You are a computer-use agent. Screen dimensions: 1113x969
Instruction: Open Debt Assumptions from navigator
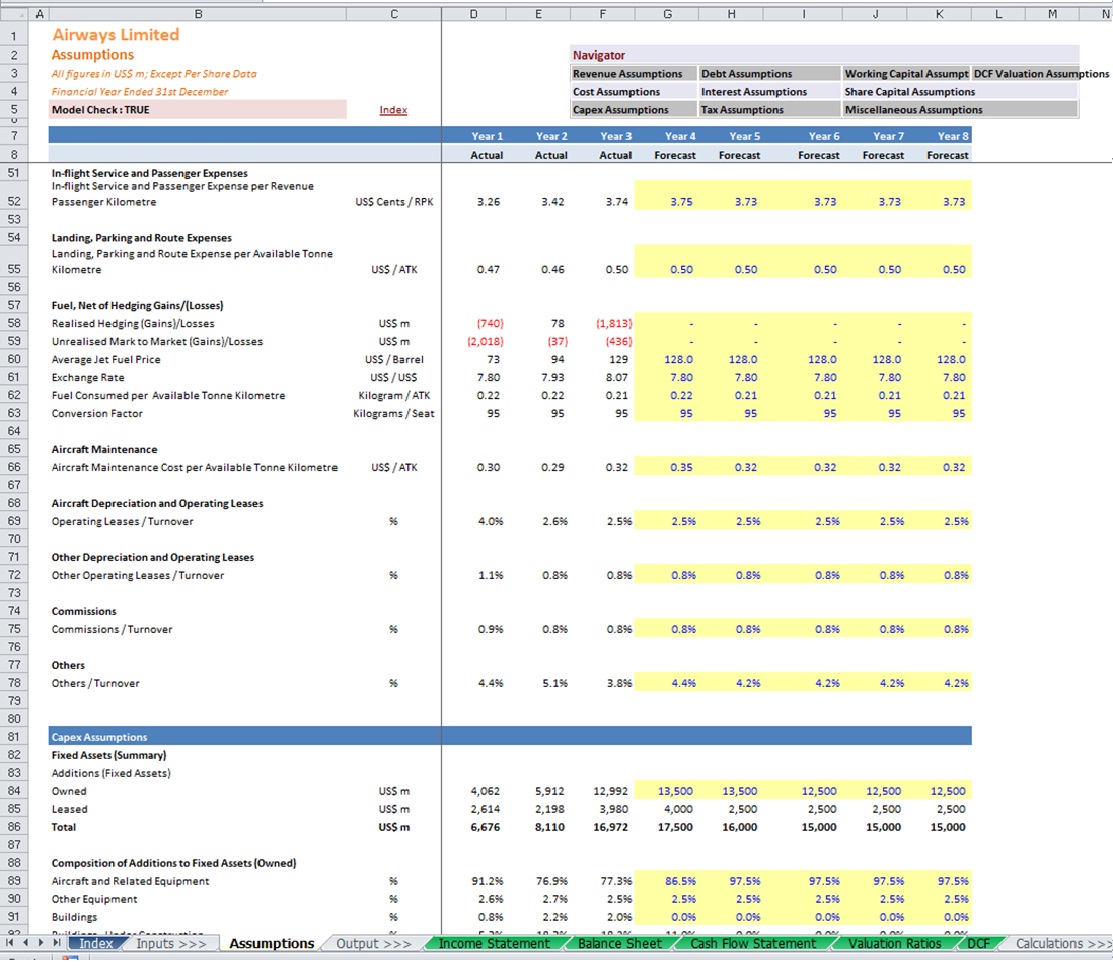[x=769, y=74]
